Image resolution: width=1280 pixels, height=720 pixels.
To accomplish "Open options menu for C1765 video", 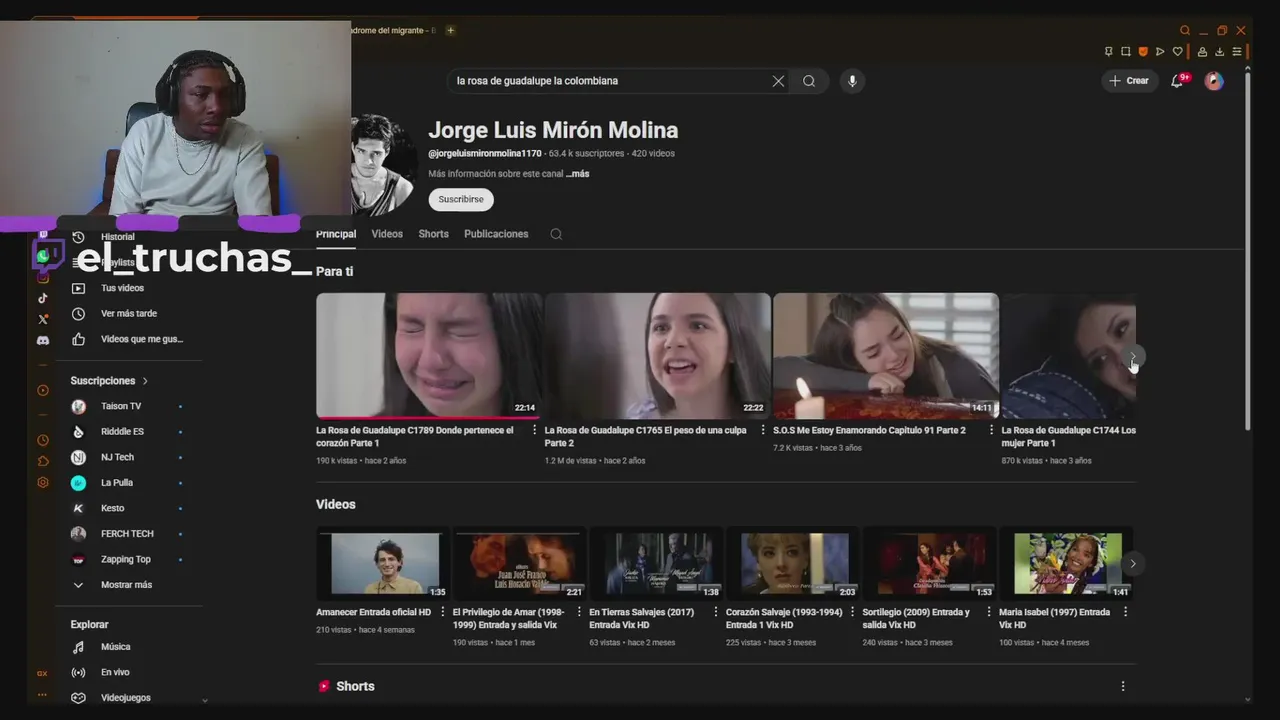I will 763,430.
